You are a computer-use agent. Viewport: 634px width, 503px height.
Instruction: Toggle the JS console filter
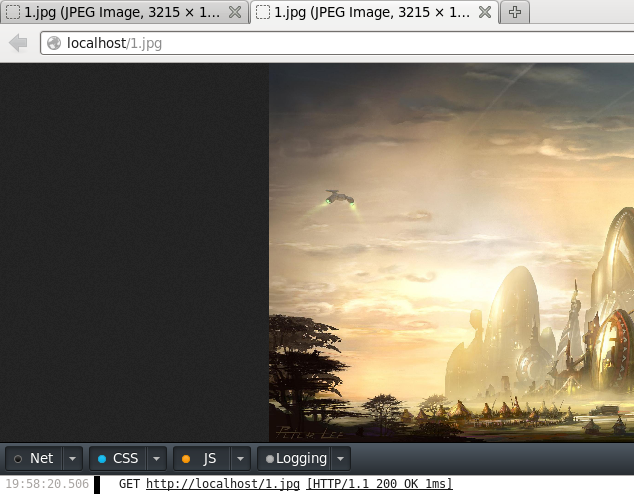(202, 459)
